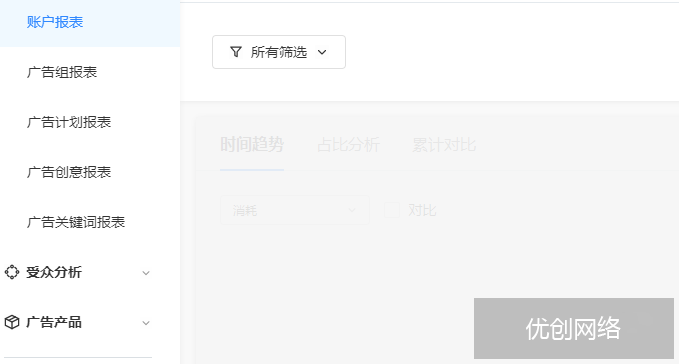Screen dimensions: 679x364
Task: Expand the 受众分析 section chevron
Action: click(146, 273)
